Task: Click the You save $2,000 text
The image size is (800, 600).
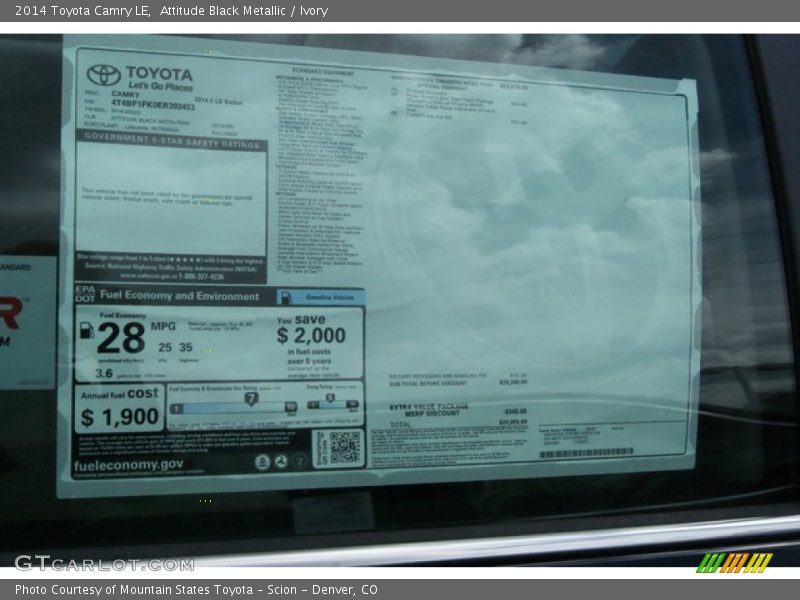Action: 311,332
